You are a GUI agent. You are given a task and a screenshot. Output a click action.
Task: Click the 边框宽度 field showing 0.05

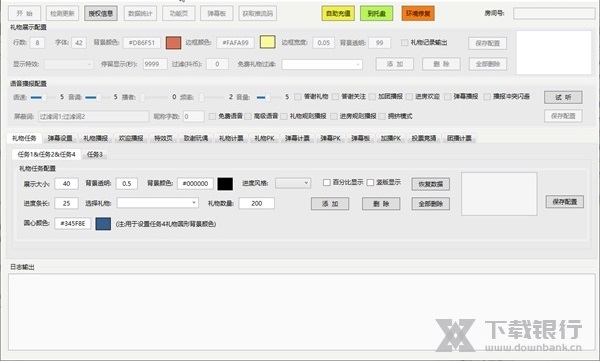pyautogui.click(x=324, y=42)
